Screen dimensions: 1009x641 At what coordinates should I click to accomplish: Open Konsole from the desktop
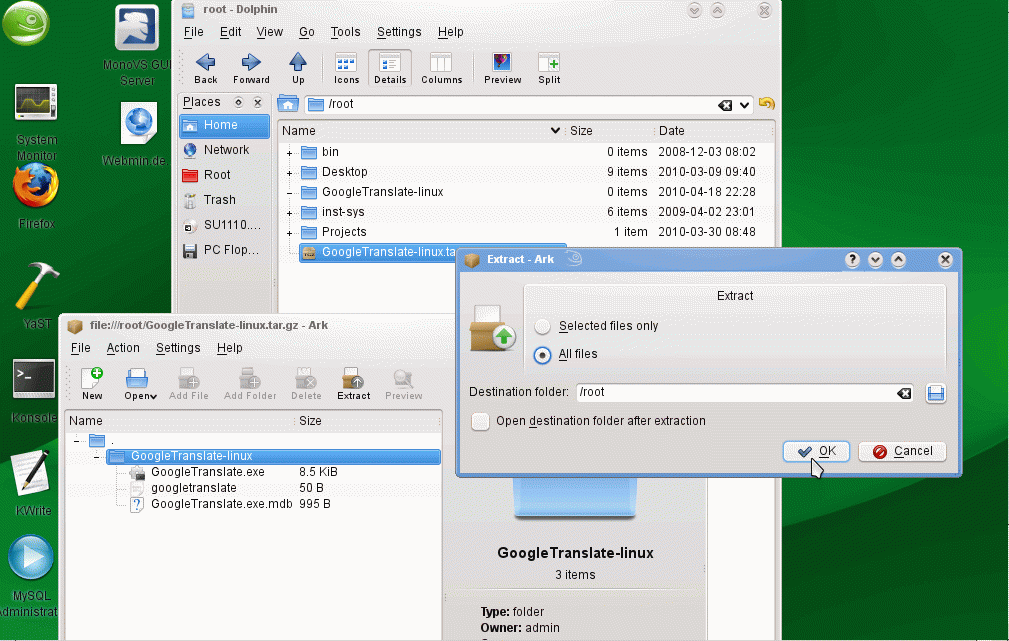(34, 391)
